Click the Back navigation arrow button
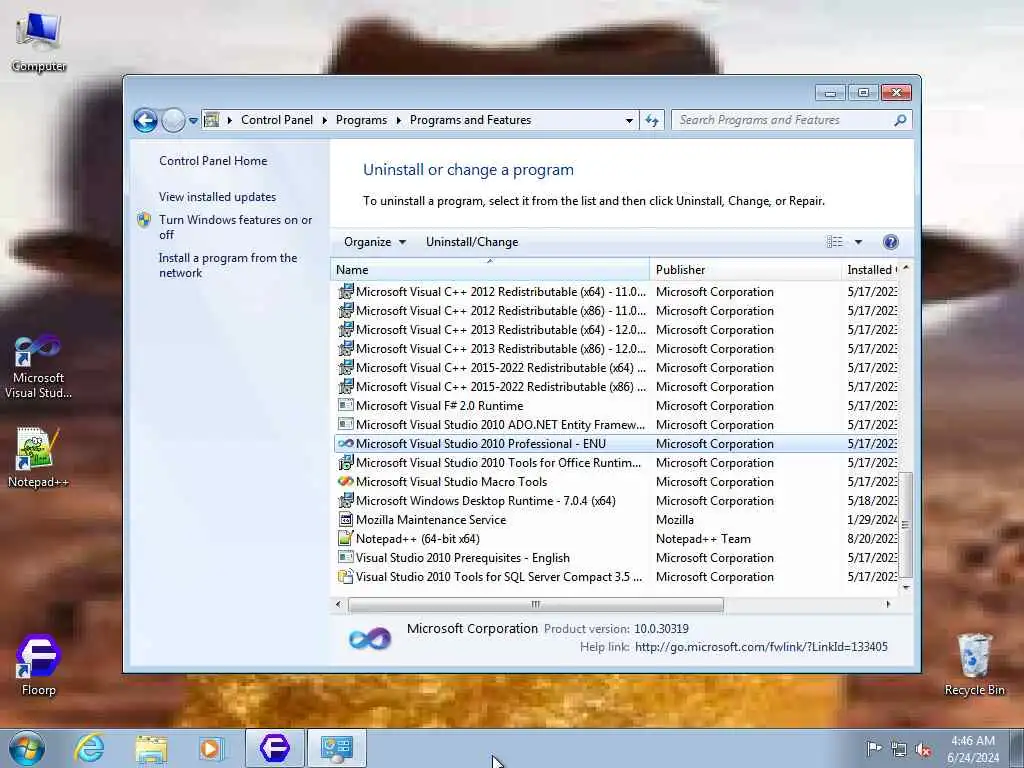Image resolution: width=1024 pixels, height=768 pixels. [x=145, y=120]
